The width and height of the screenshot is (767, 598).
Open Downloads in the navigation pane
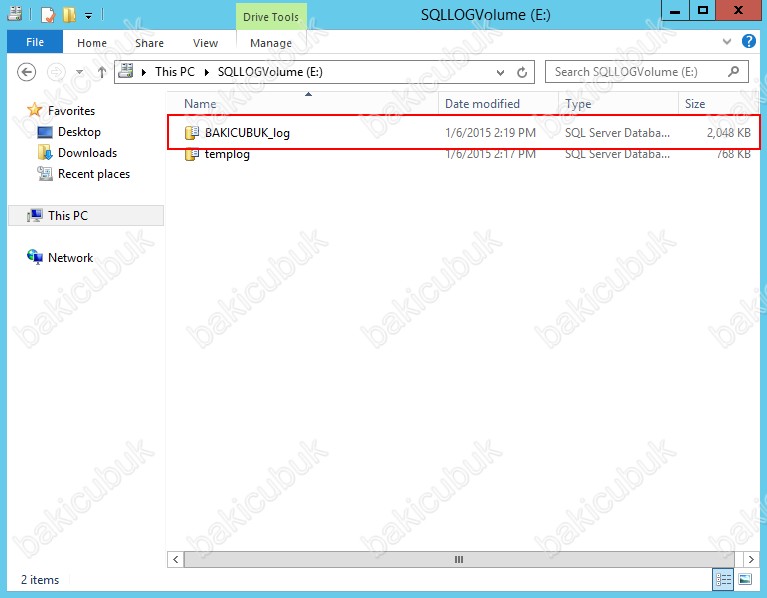tap(88, 153)
